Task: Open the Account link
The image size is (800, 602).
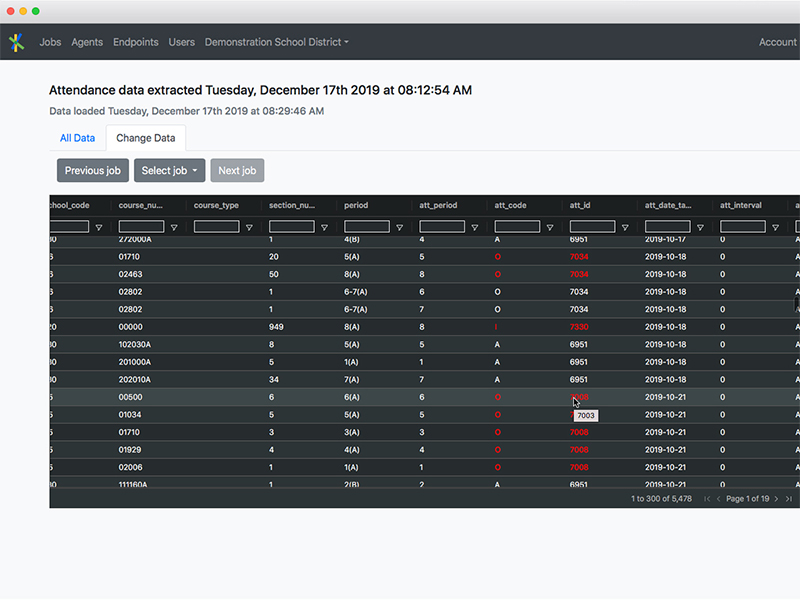Action: coord(777,42)
